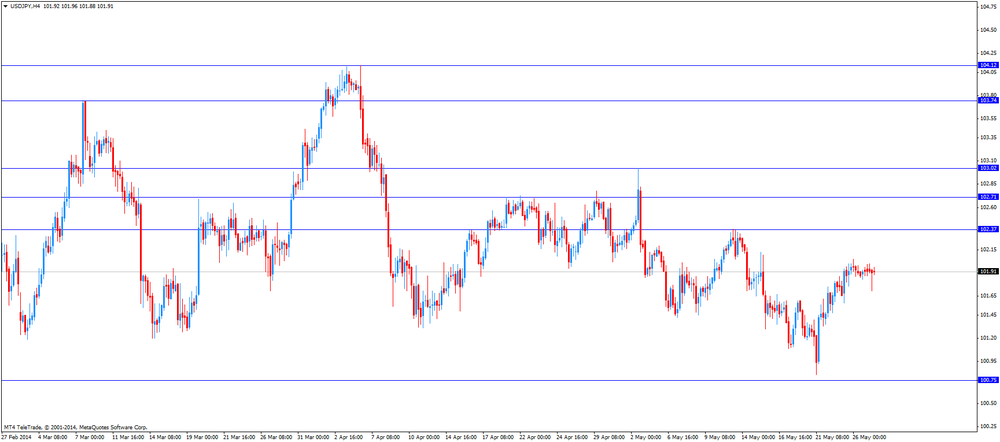1000x442 pixels.
Task: Select the 102.37 price level label
Action: pos(988,229)
